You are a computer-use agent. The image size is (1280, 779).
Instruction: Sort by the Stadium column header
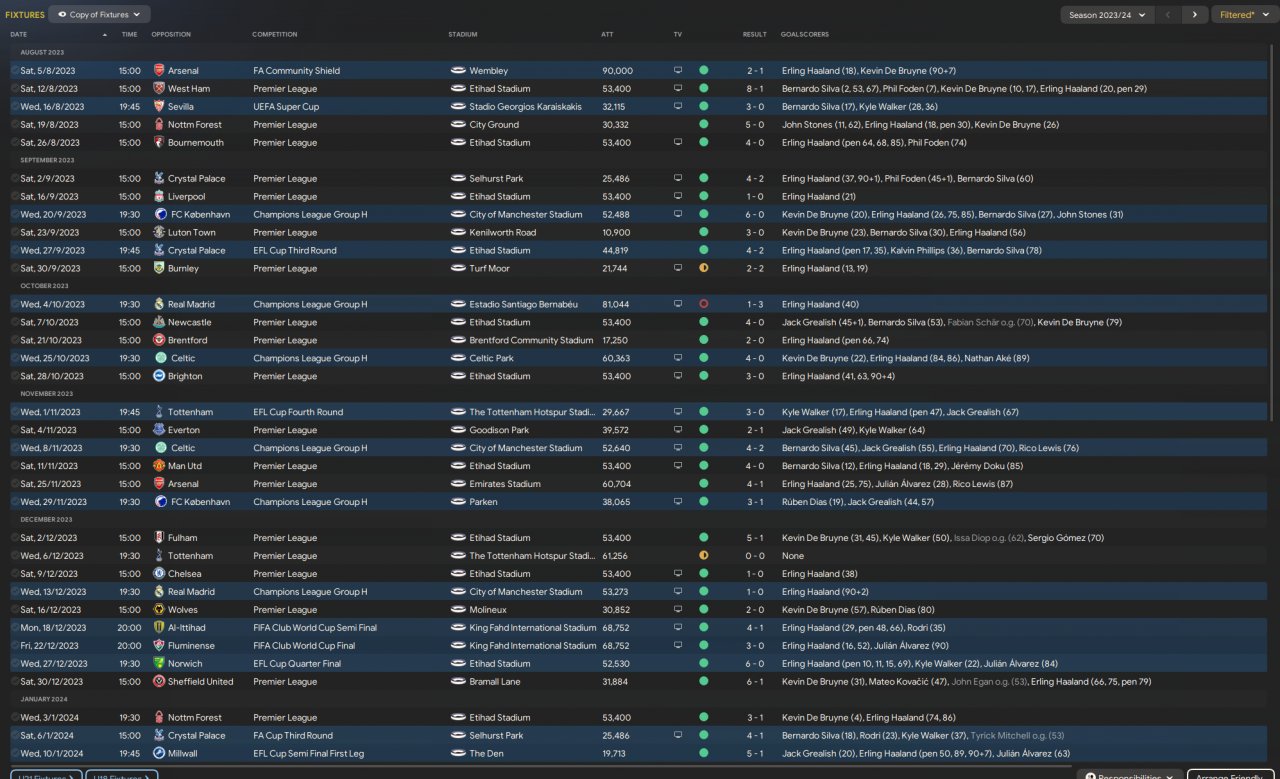click(x=463, y=34)
